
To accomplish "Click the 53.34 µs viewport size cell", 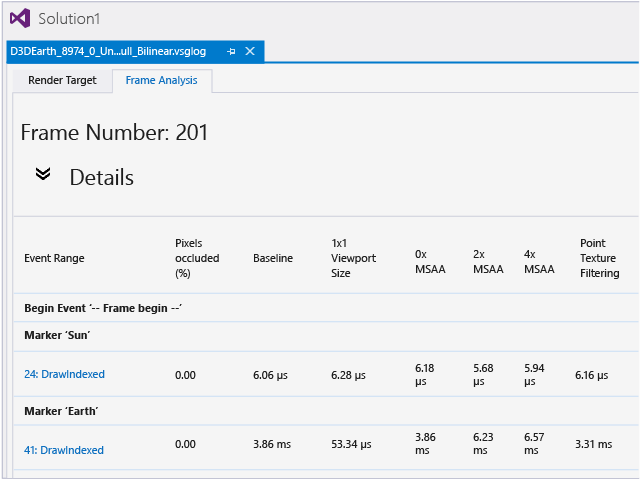I will (x=352, y=444).
